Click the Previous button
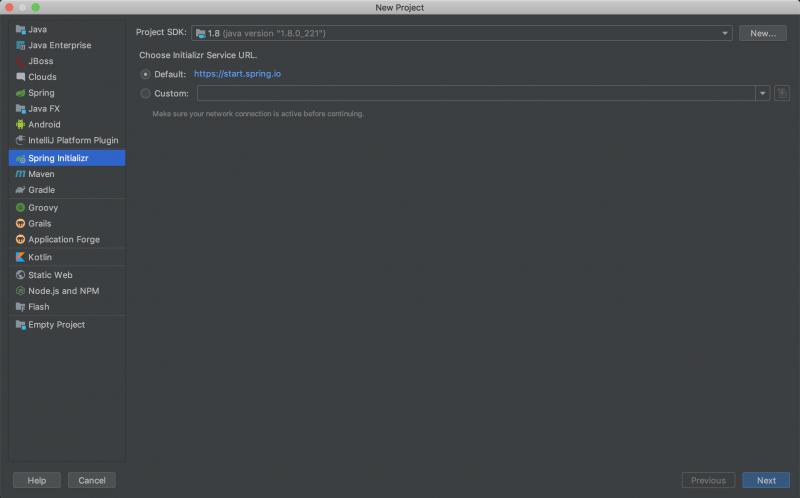This screenshot has height=498, width=800. 708,480
